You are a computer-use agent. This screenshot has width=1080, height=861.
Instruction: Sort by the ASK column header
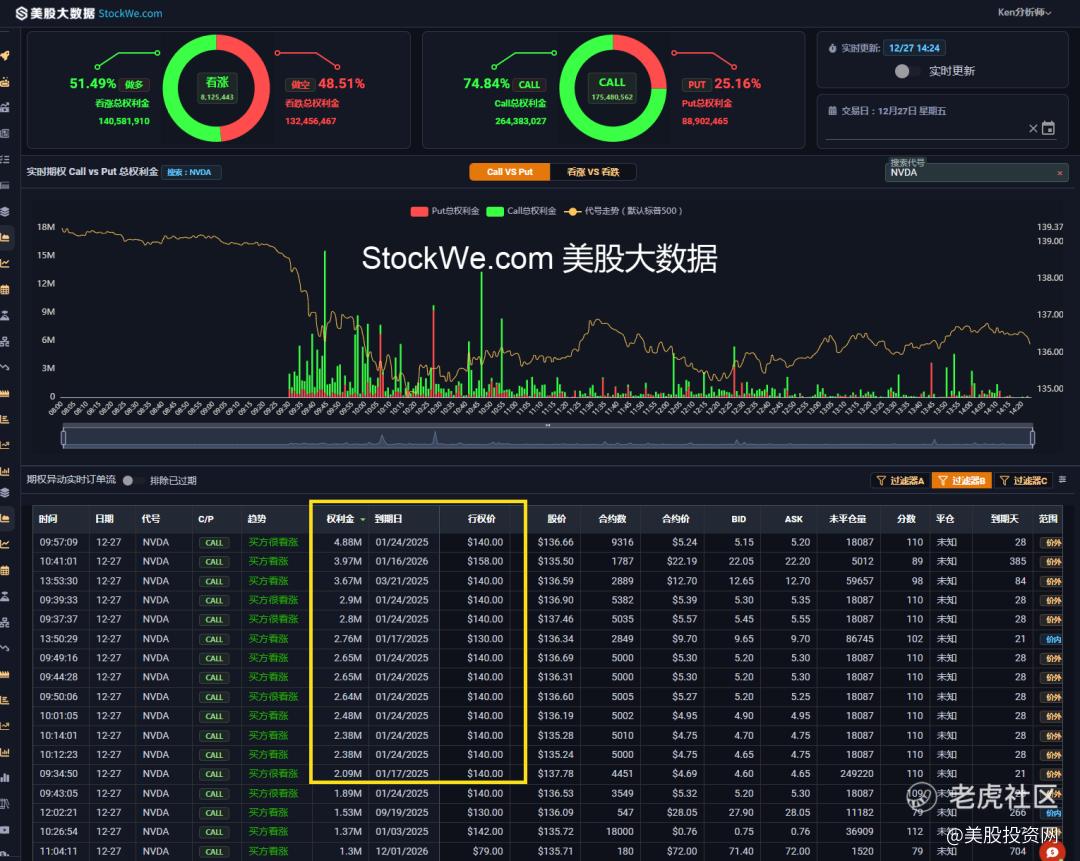point(793,519)
